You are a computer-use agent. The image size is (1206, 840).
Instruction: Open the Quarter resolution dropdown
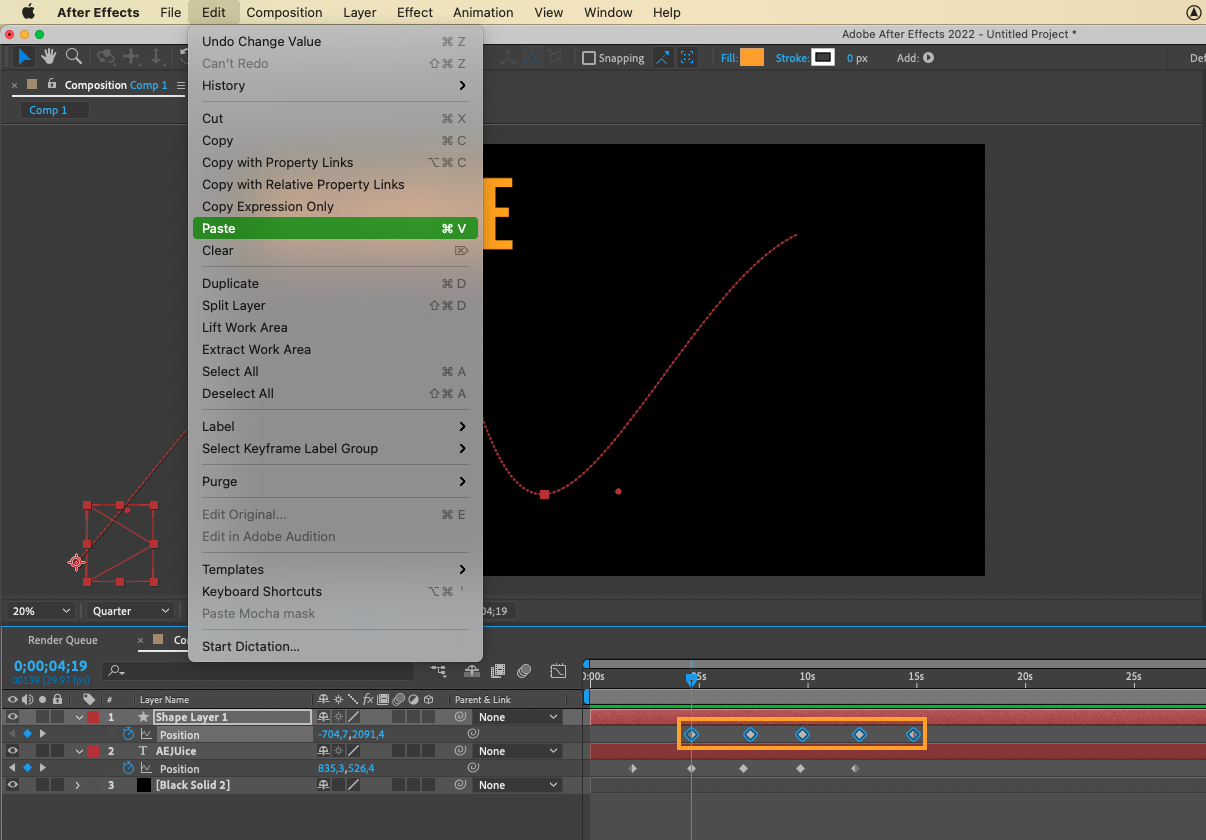pos(130,611)
